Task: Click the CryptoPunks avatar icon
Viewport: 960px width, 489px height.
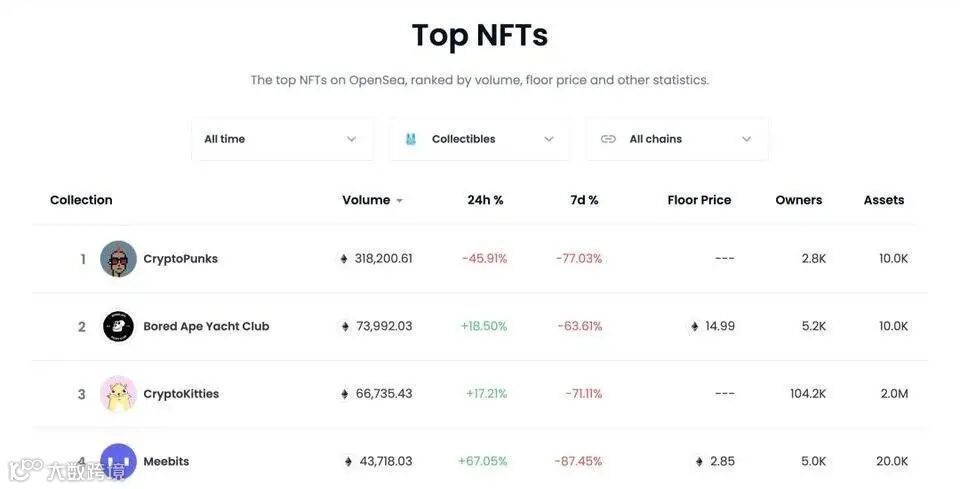Action: coord(118,259)
